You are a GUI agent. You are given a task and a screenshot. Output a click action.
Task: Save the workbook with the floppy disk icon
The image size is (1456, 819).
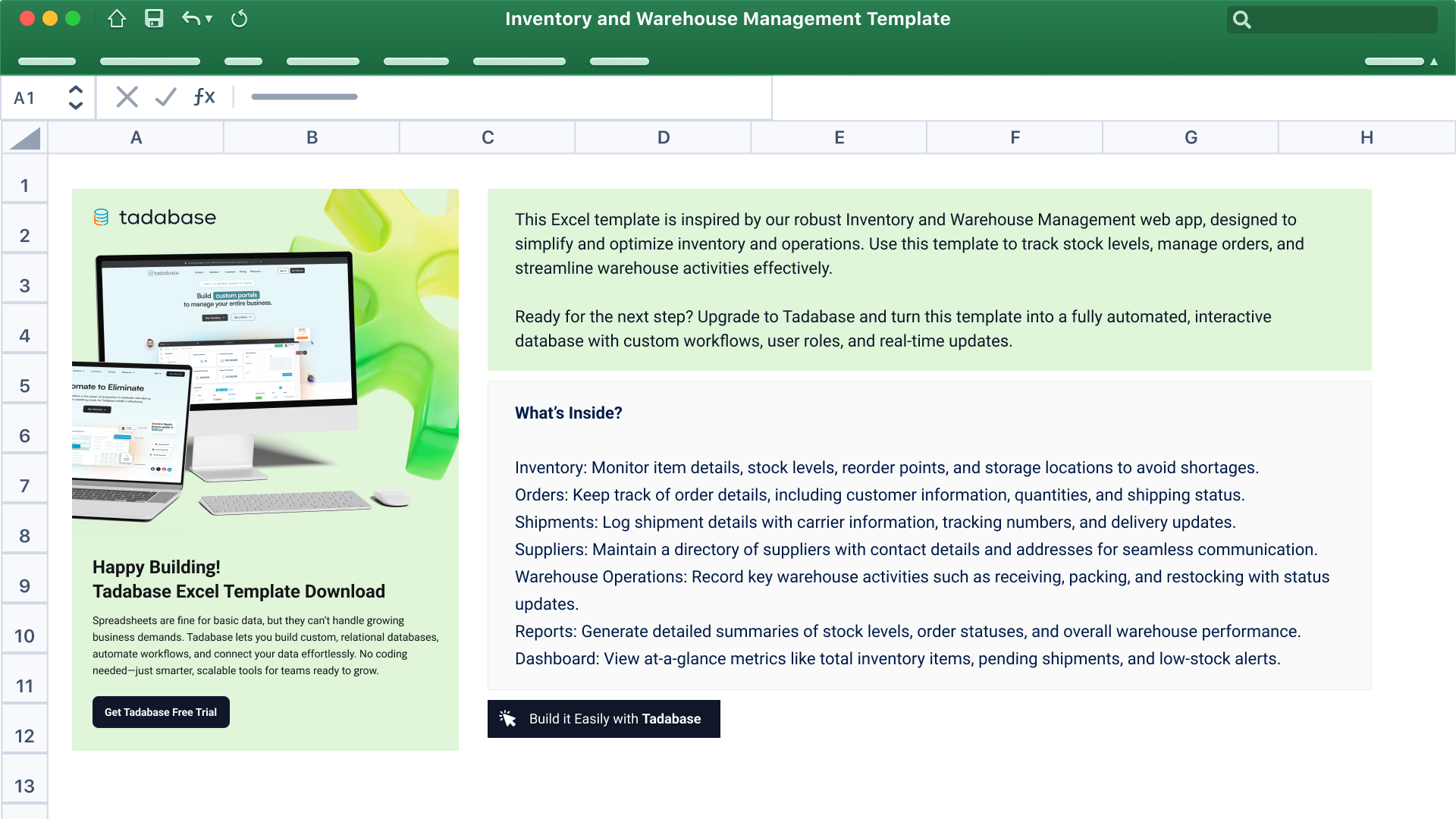154,19
